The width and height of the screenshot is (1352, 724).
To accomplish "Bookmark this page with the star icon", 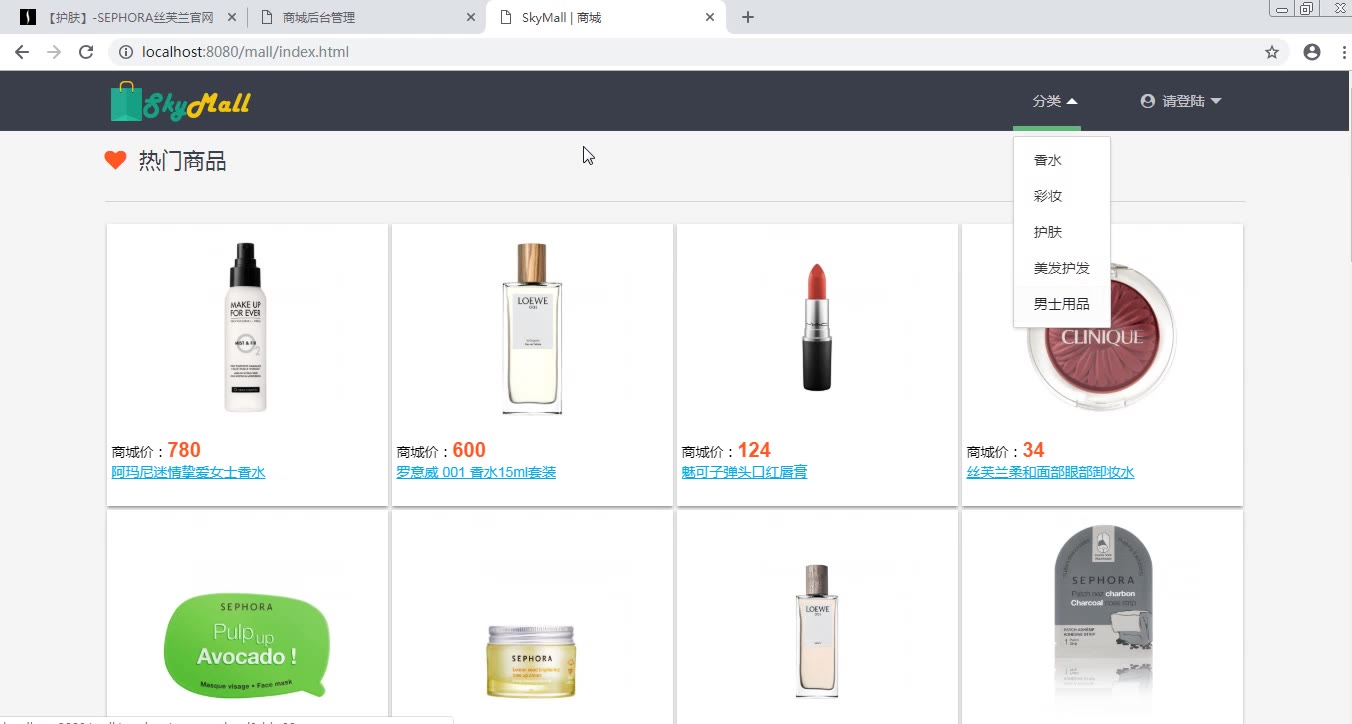I will (x=1272, y=52).
